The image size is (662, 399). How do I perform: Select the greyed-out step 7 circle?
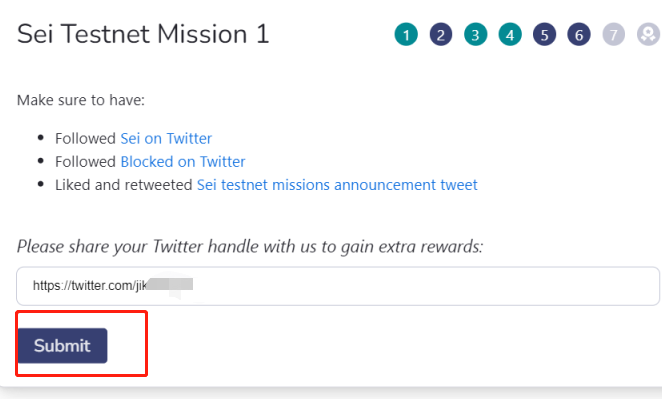click(613, 34)
